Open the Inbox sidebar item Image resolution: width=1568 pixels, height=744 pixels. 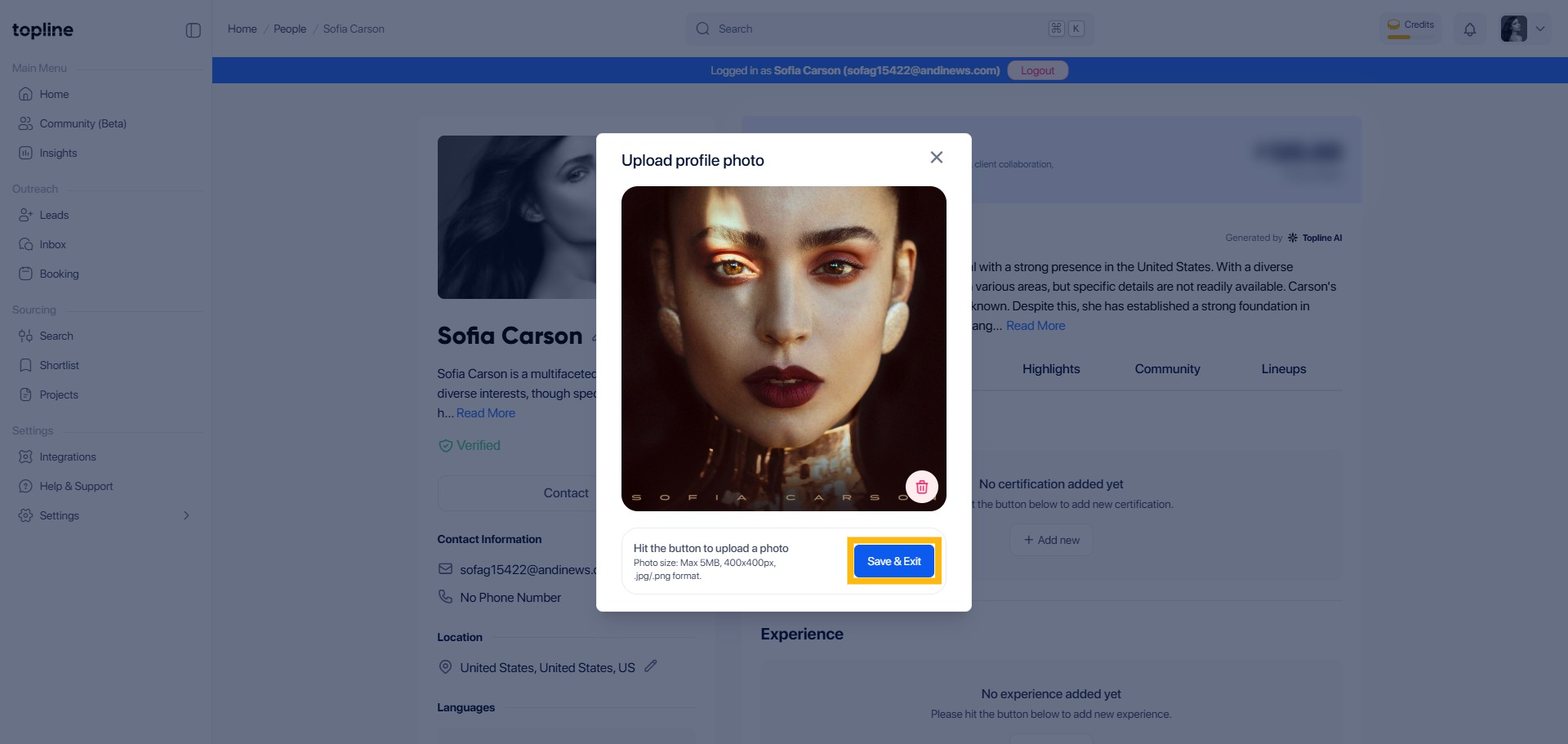coord(52,244)
